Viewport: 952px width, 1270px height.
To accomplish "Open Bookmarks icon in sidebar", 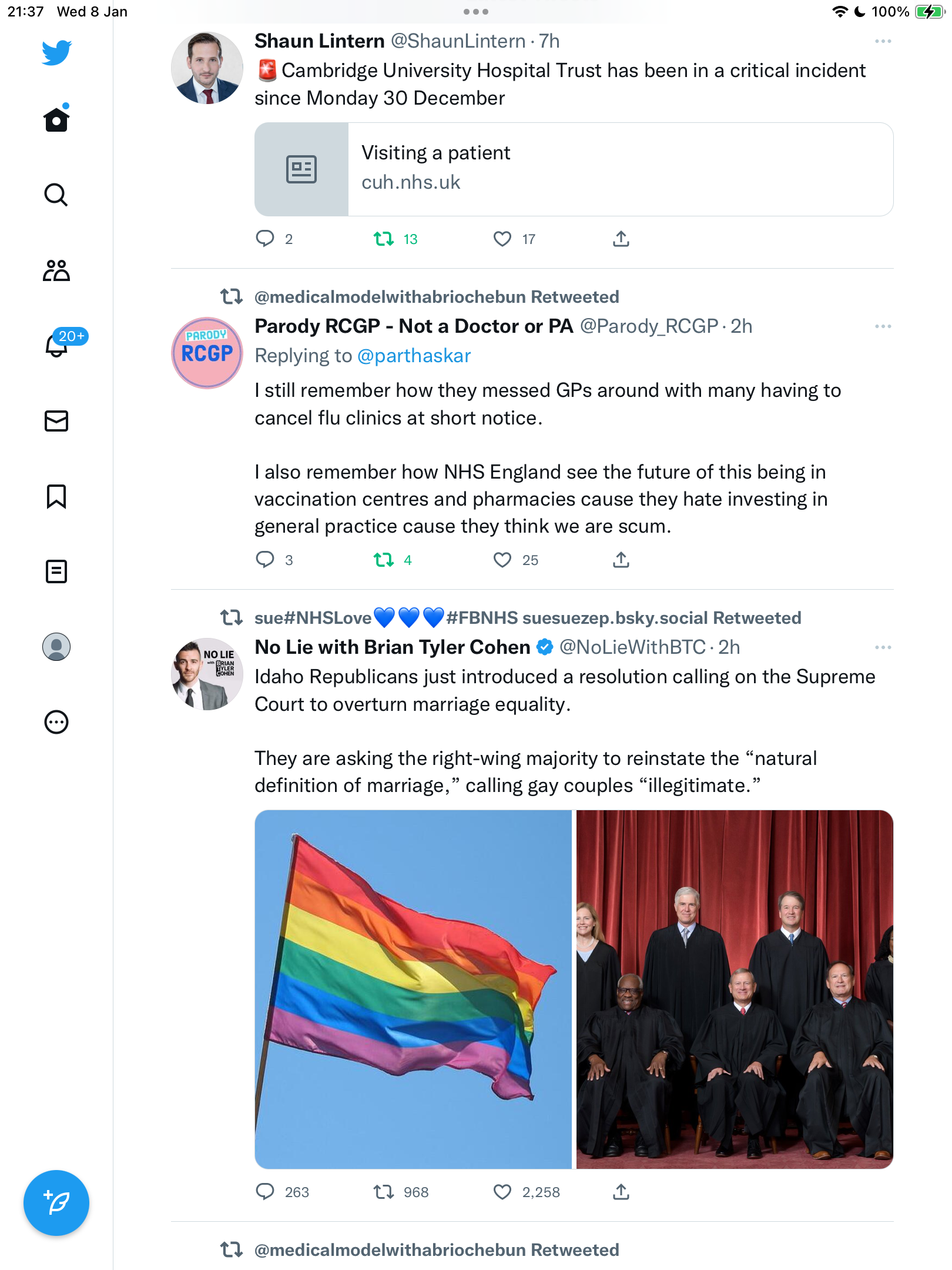I will point(56,496).
